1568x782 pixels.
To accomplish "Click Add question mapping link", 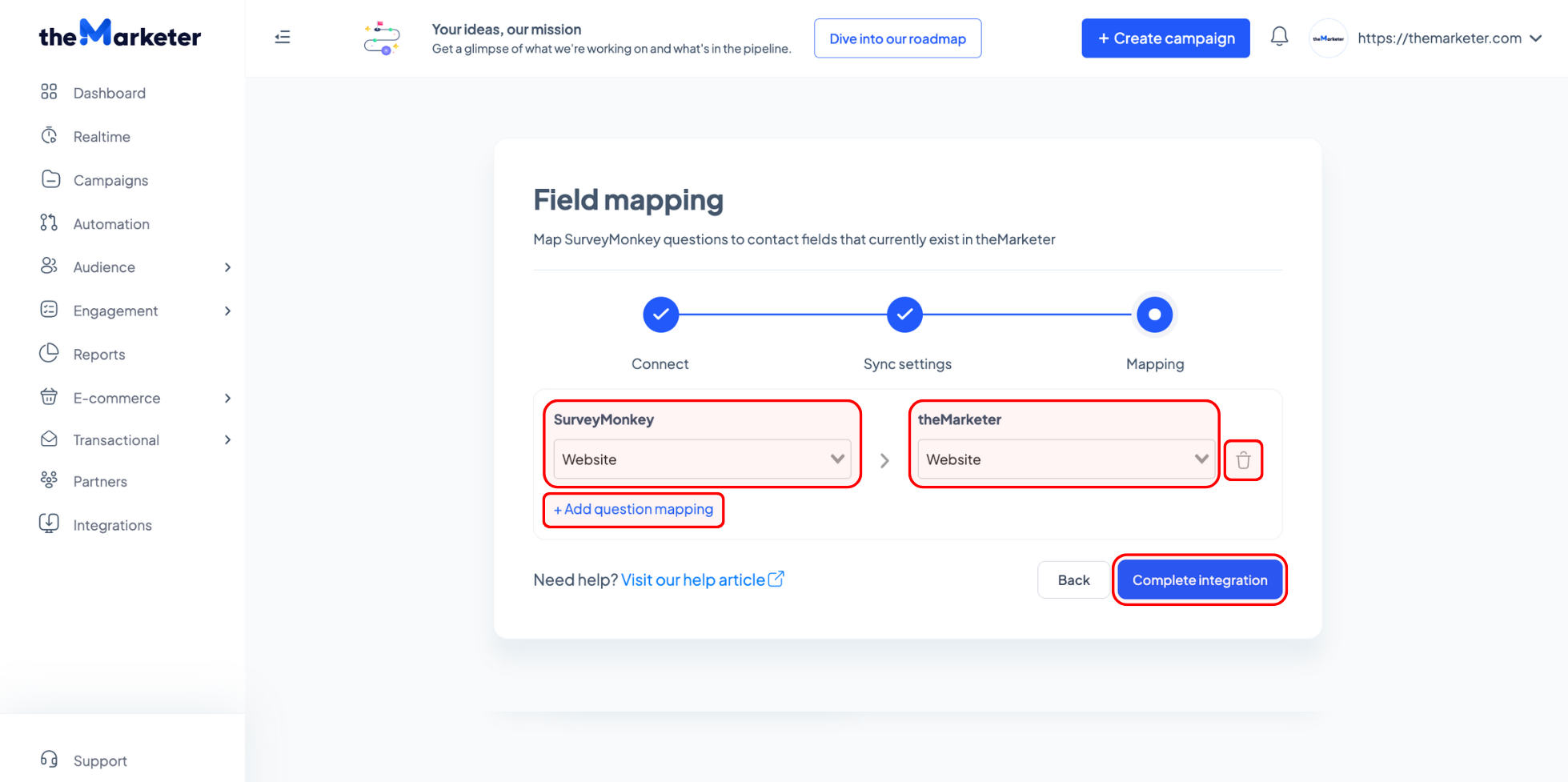I will coord(633,510).
